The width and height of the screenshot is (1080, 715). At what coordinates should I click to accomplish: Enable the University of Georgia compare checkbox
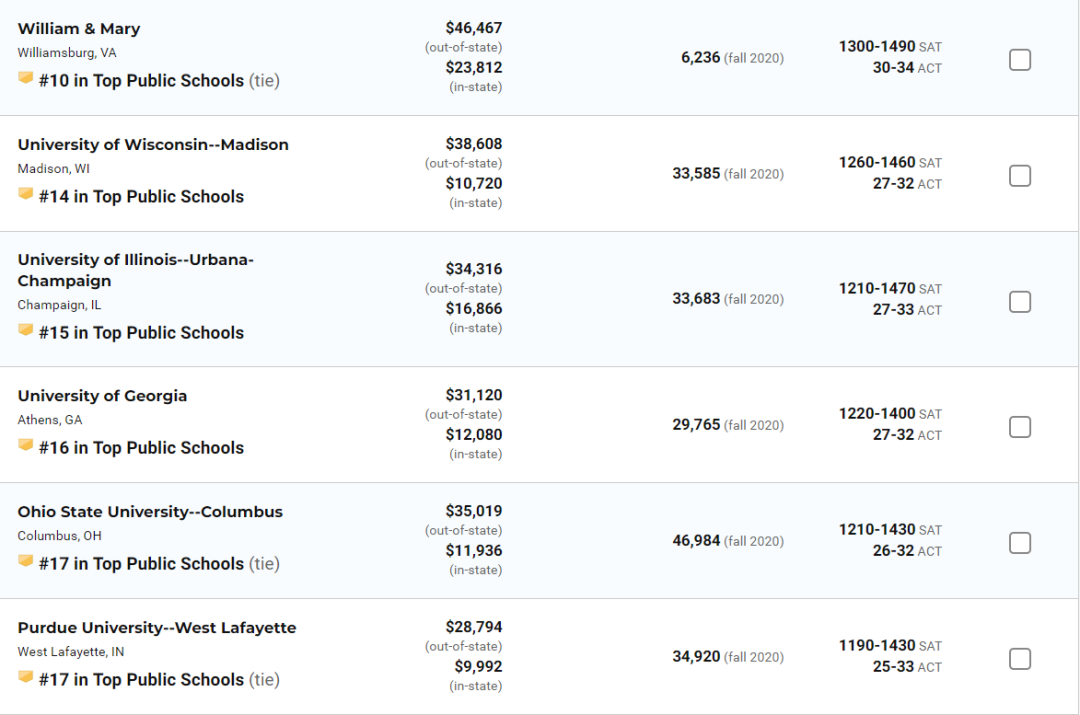coord(1019,427)
